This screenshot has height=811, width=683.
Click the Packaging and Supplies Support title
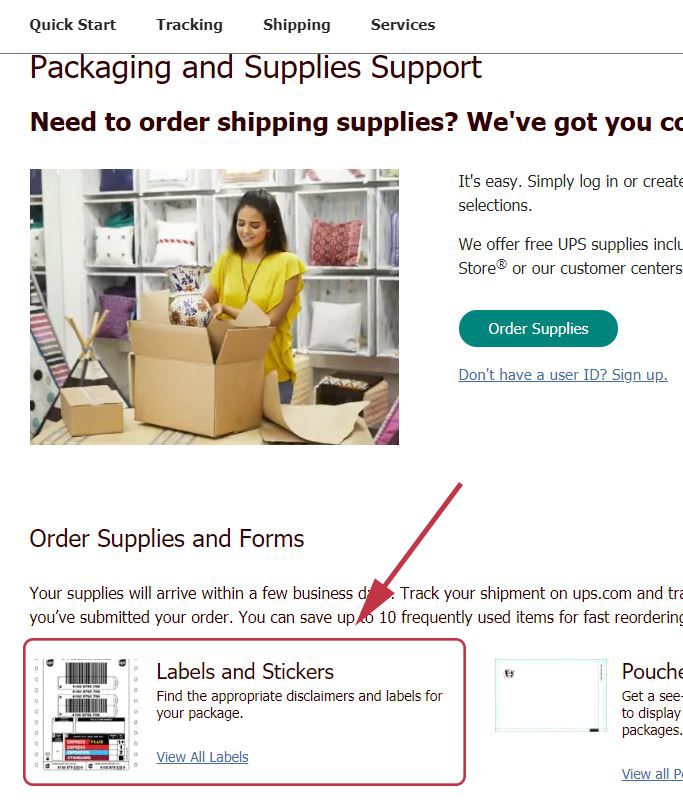(x=255, y=68)
